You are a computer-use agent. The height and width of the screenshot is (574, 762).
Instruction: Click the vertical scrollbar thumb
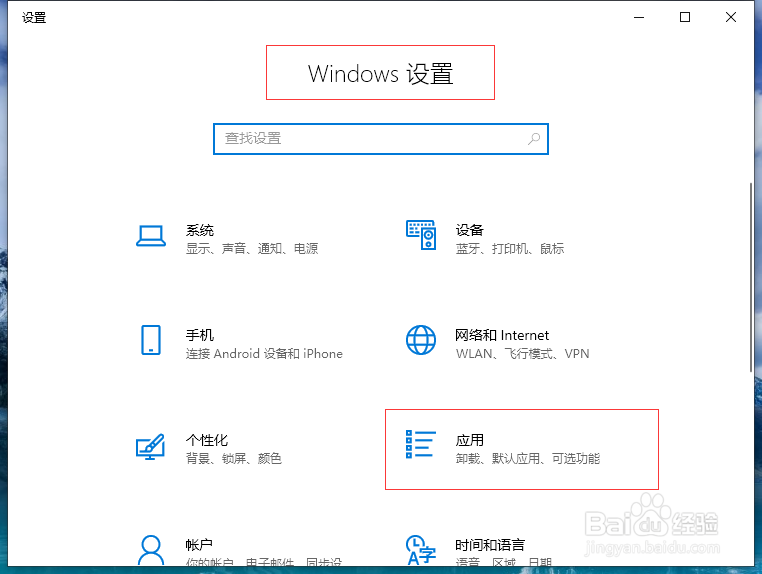click(x=751, y=278)
